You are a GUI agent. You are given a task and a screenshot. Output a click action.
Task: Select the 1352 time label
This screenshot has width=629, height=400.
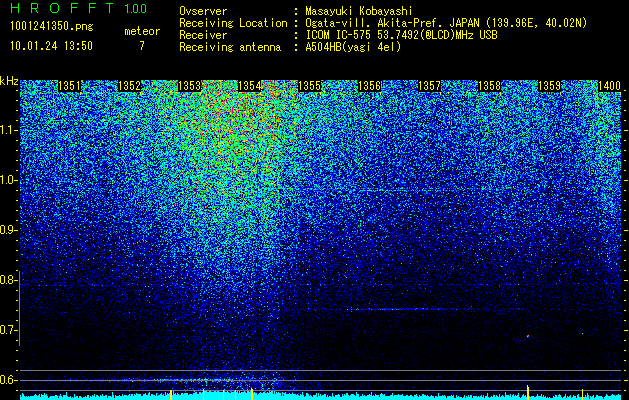[x=129, y=86]
